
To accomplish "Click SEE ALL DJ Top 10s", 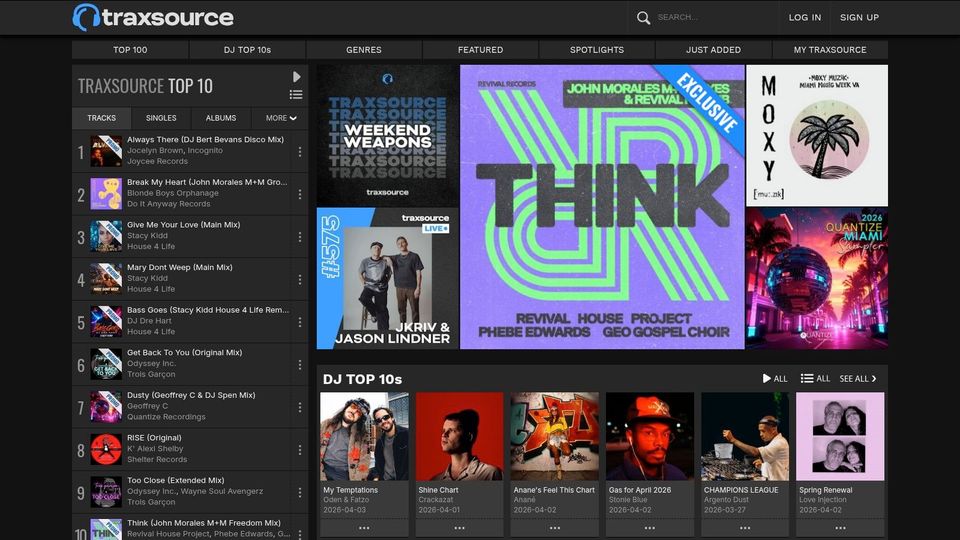I will pyautogui.click(x=858, y=378).
